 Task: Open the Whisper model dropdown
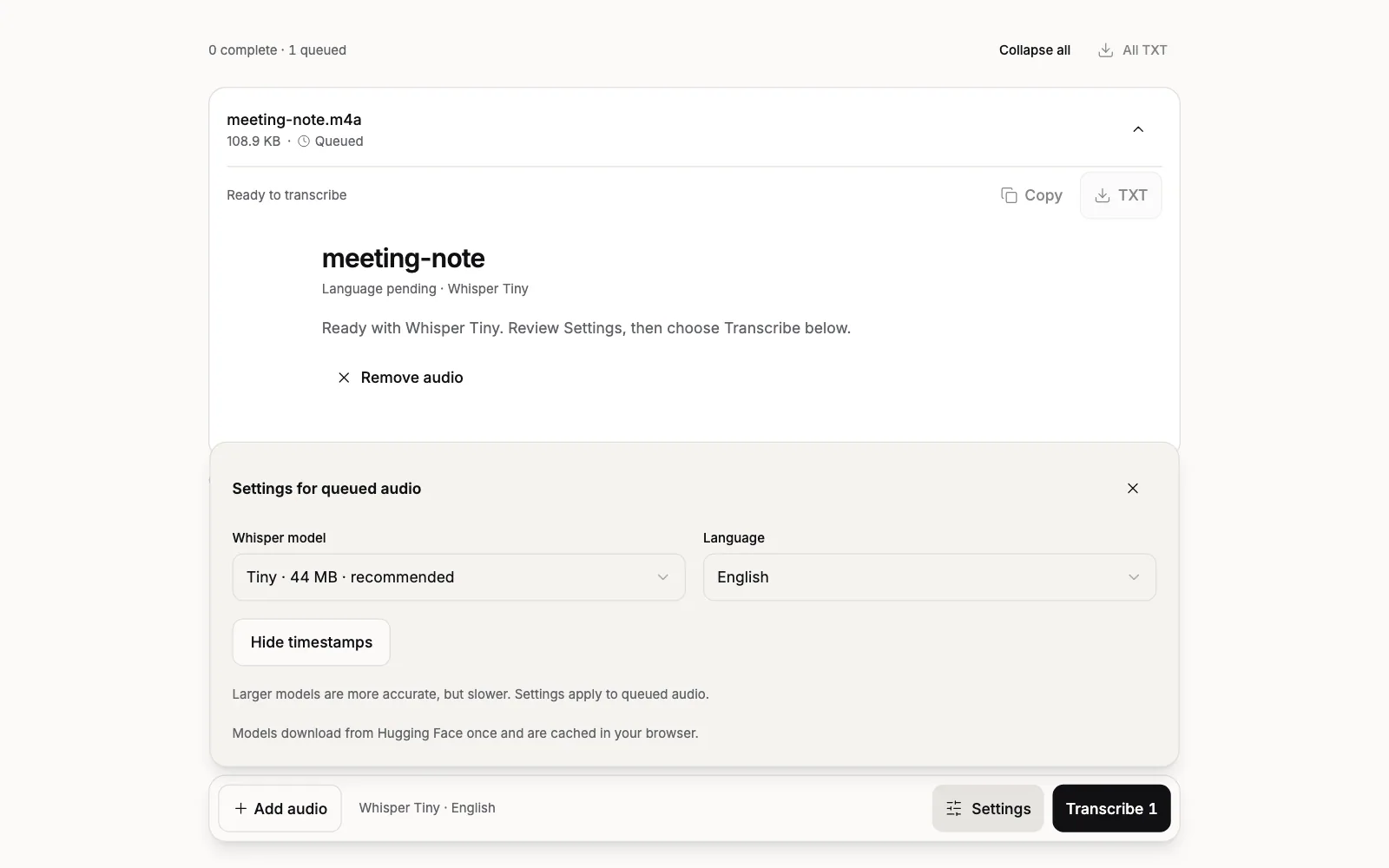point(458,577)
